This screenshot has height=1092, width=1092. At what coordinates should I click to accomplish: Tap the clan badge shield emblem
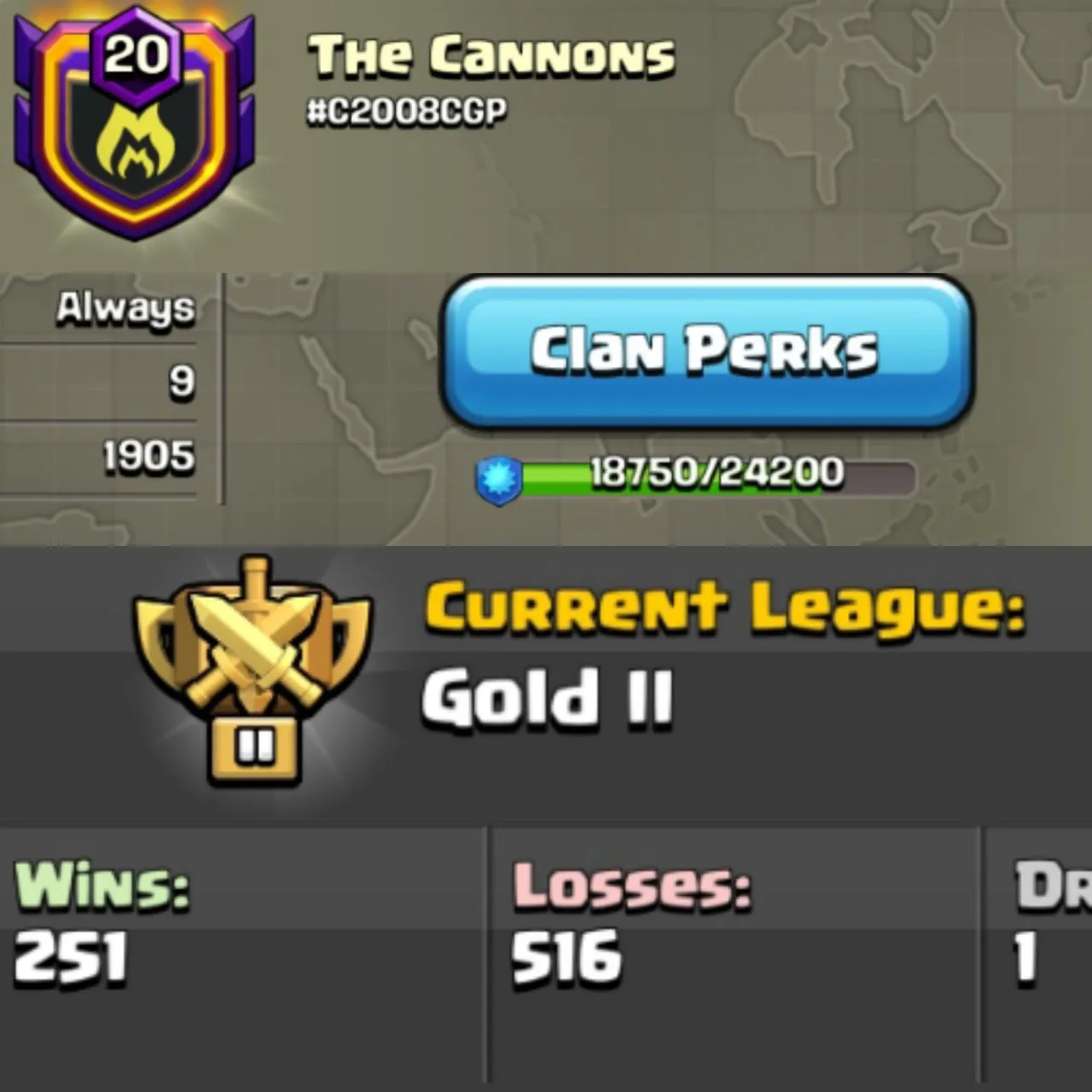click(134, 124)
